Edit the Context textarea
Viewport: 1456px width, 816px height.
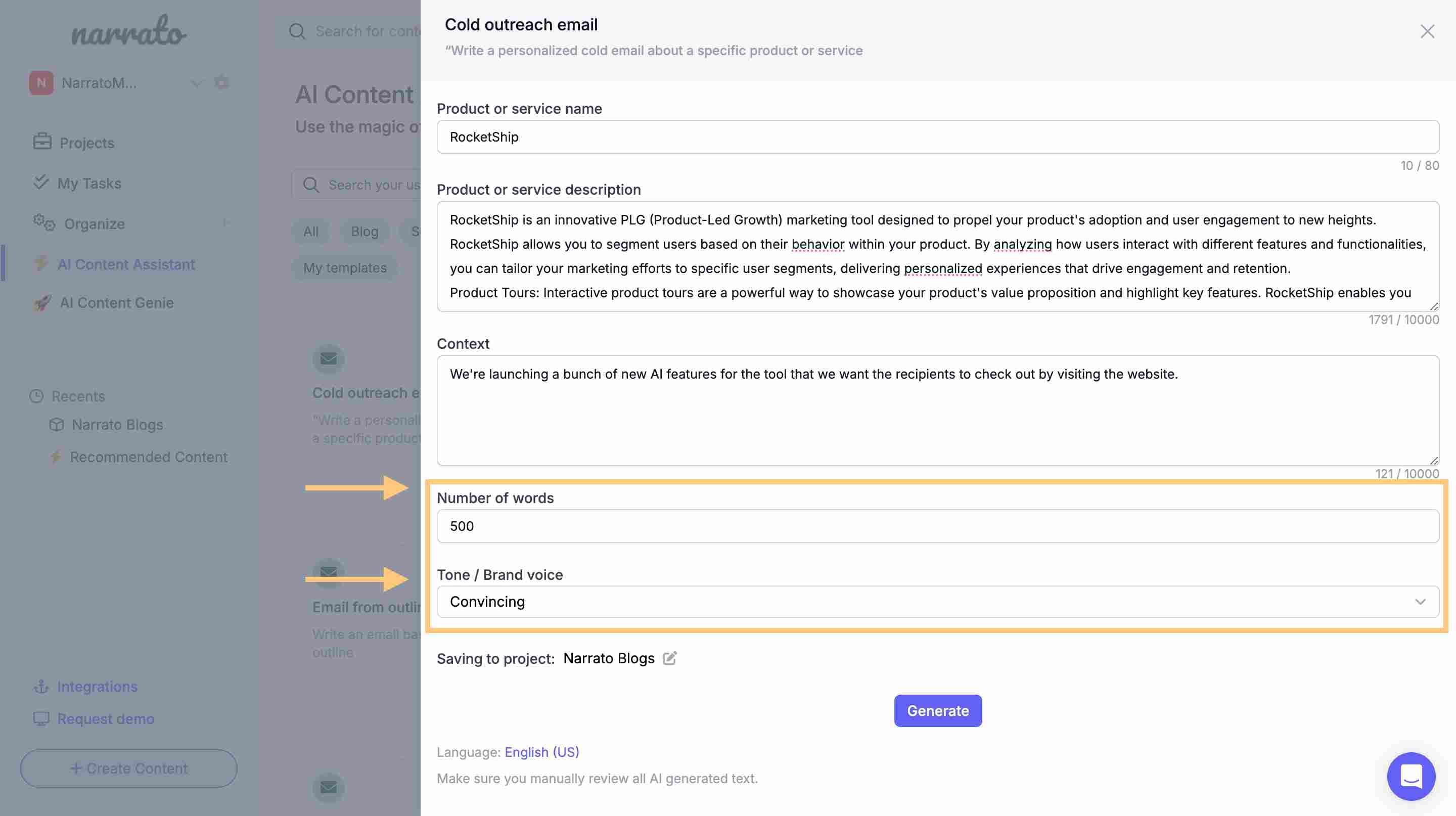[x=938, y=410]
